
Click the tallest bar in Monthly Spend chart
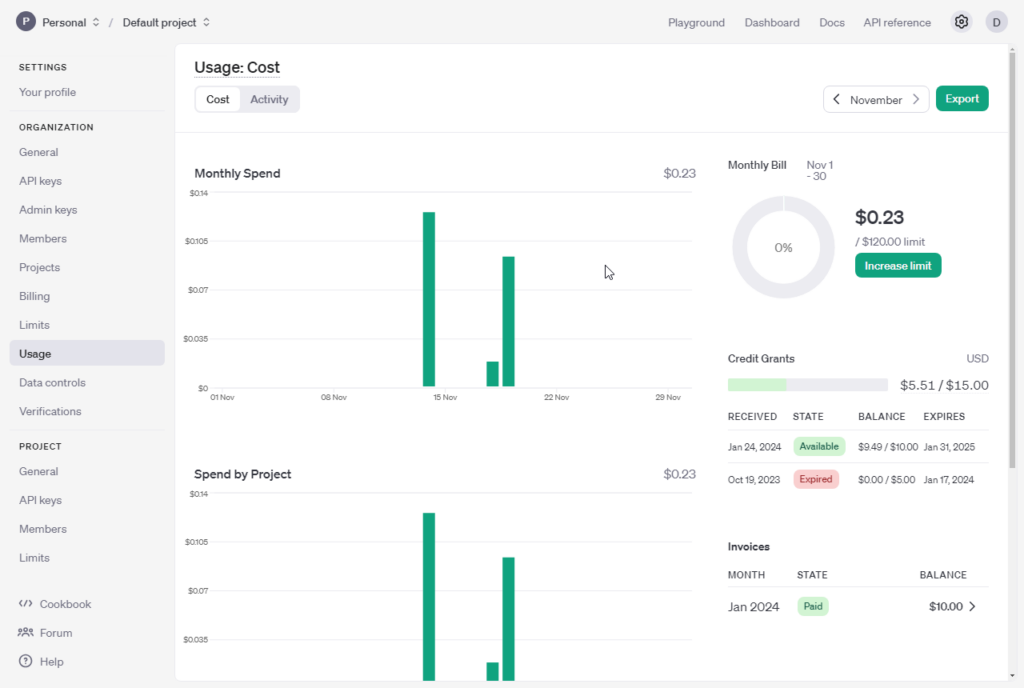[x=428, y=299]
